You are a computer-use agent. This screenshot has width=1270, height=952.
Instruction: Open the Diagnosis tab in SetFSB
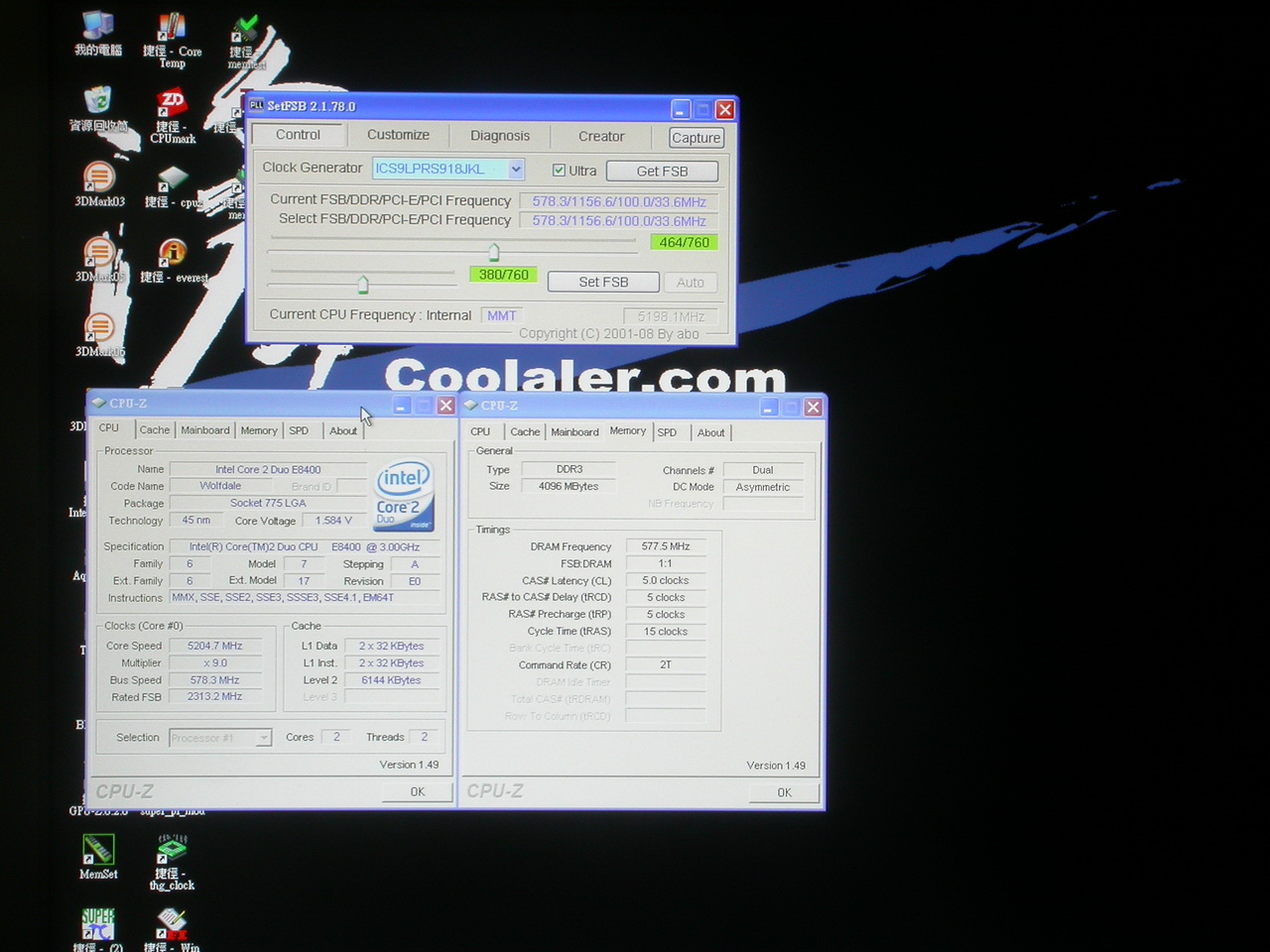500,136
